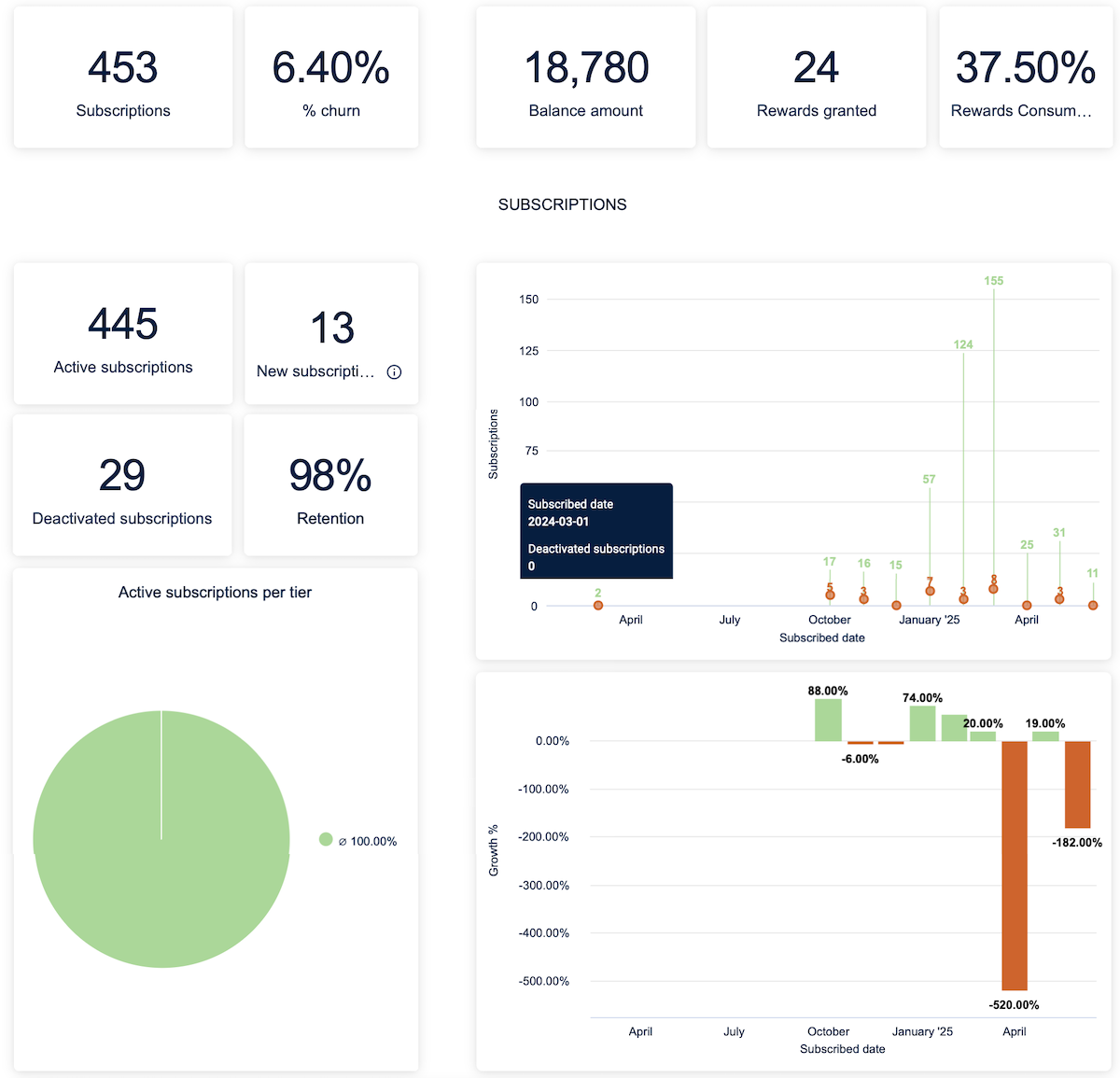Click the orange -520.00% growth bar
Viewport: 1120px width, 1078px height.
(x=1015, y=865)
